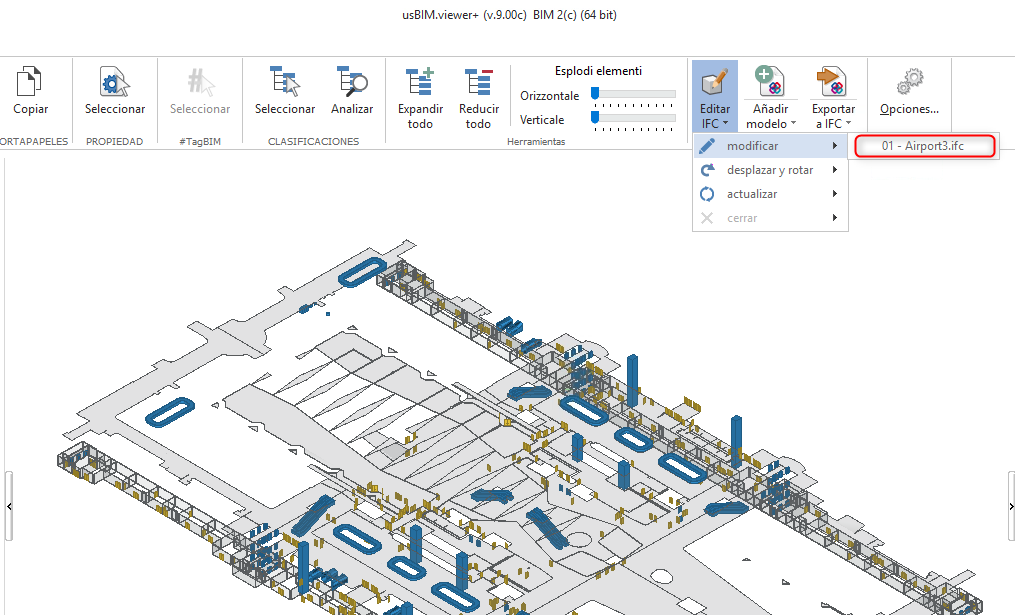Click Expandir todo tree icon
This screenshot has width=1015, height=615.
pos(420,82)
